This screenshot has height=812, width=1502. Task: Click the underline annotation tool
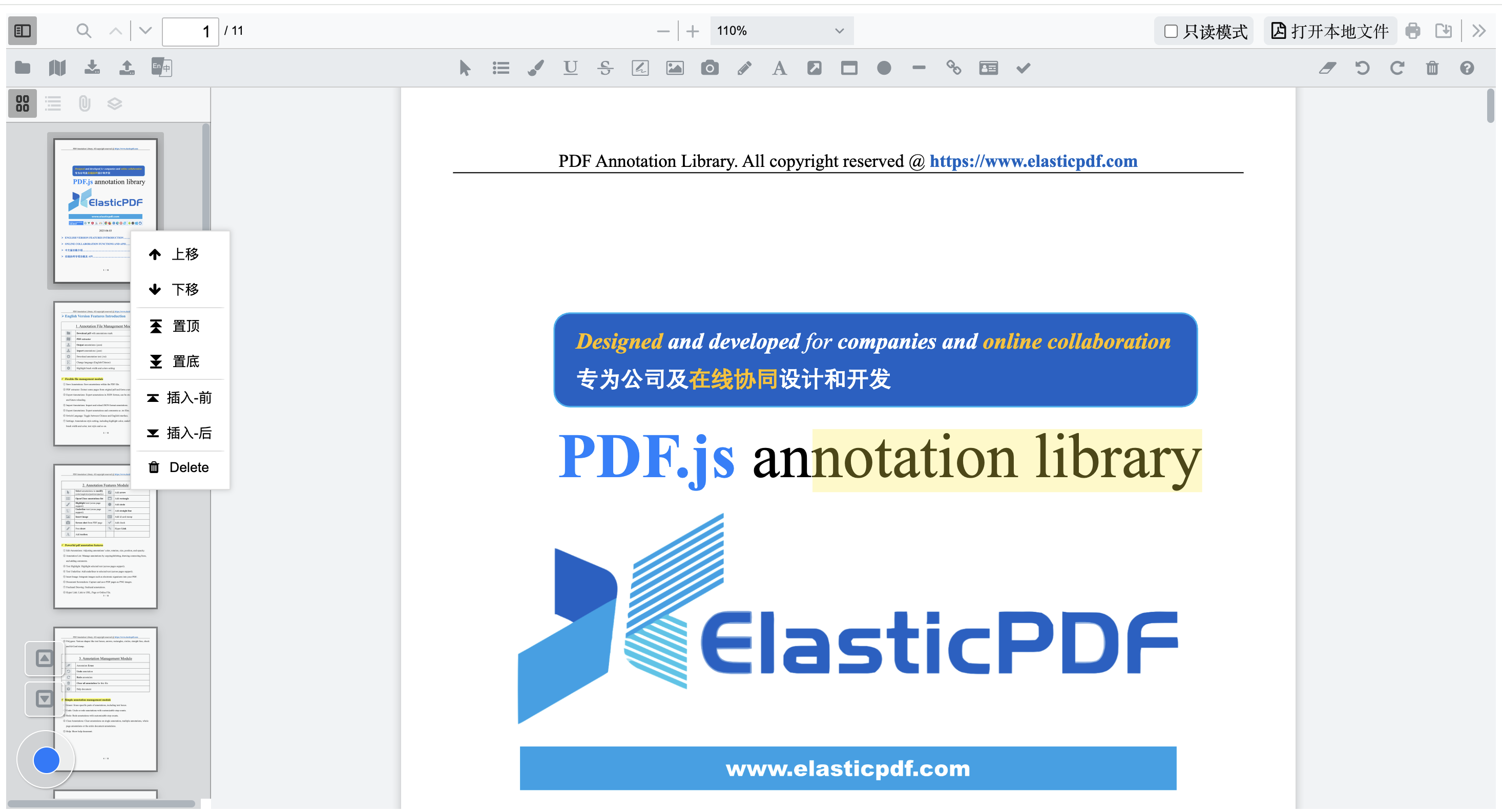570,68
